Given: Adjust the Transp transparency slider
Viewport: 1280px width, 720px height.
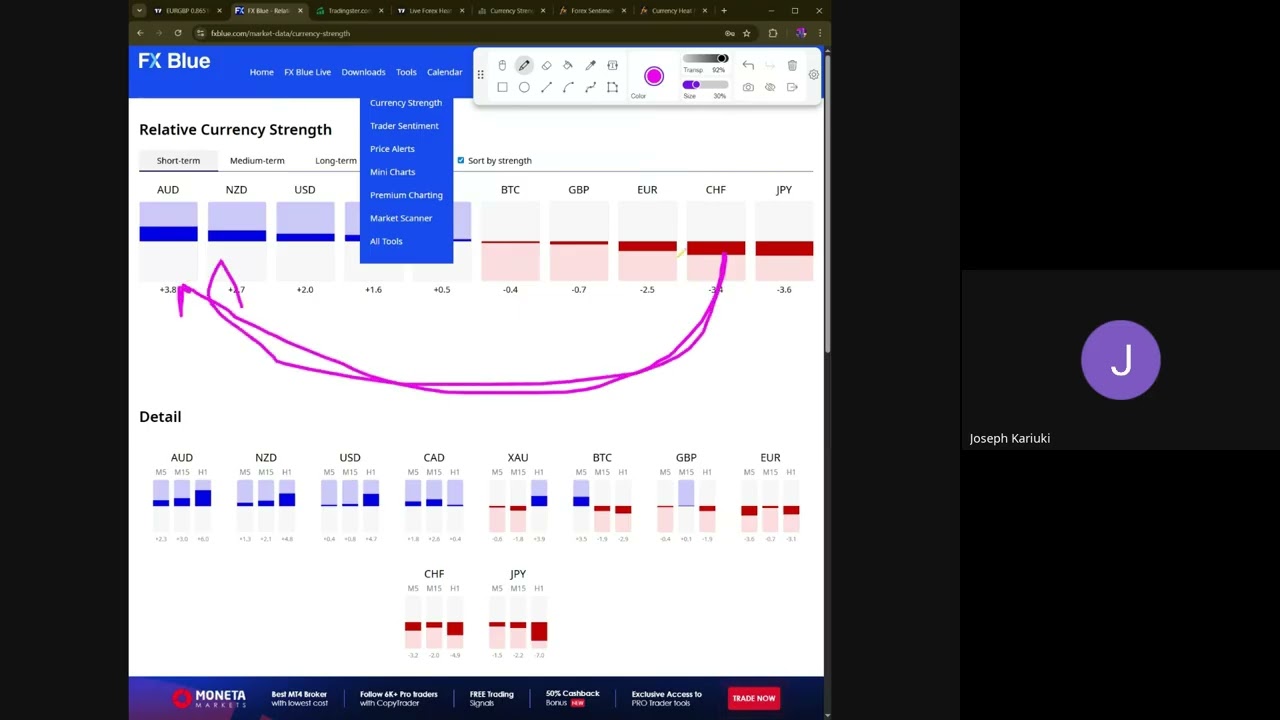Looking at the screenshot, I should tap(706, 59).
